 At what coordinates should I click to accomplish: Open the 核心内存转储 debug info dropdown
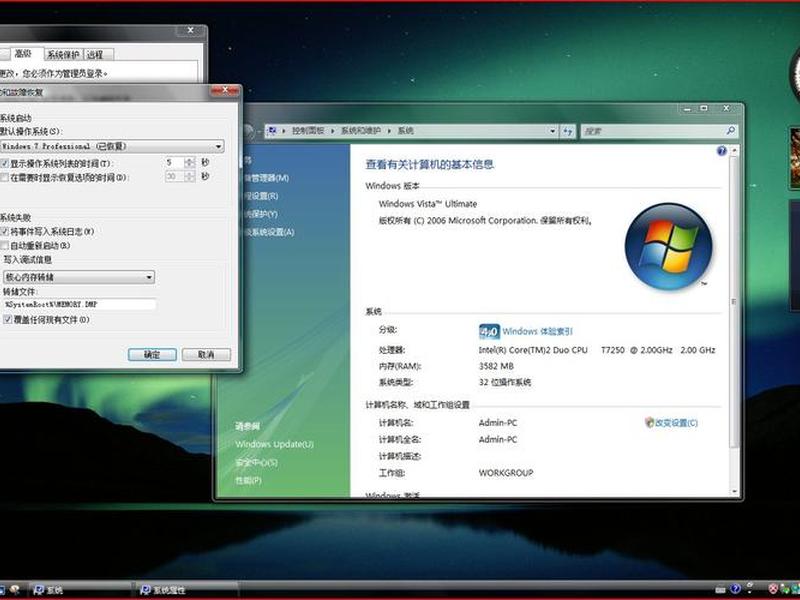pos(79,277)
